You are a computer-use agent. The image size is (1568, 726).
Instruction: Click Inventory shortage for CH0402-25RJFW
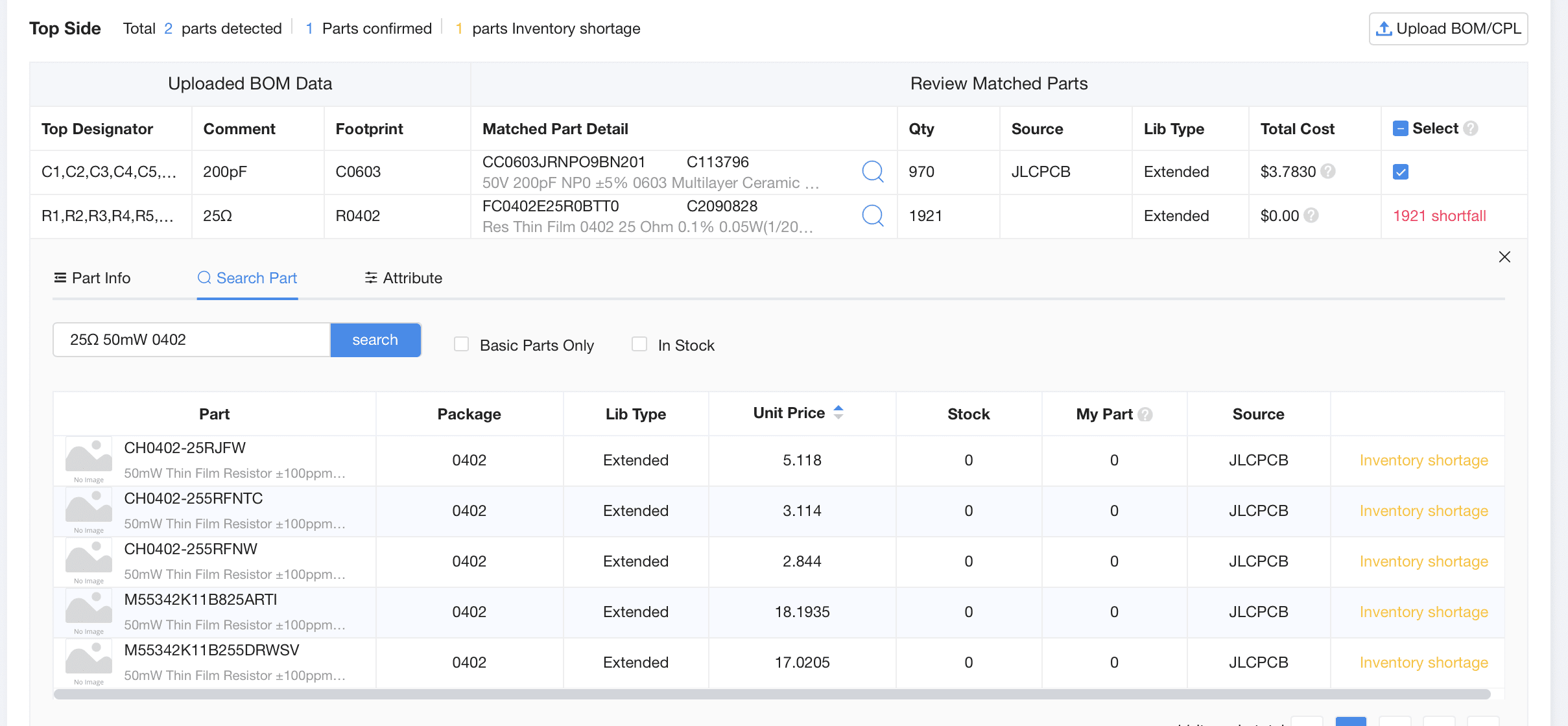point(1423,460)
